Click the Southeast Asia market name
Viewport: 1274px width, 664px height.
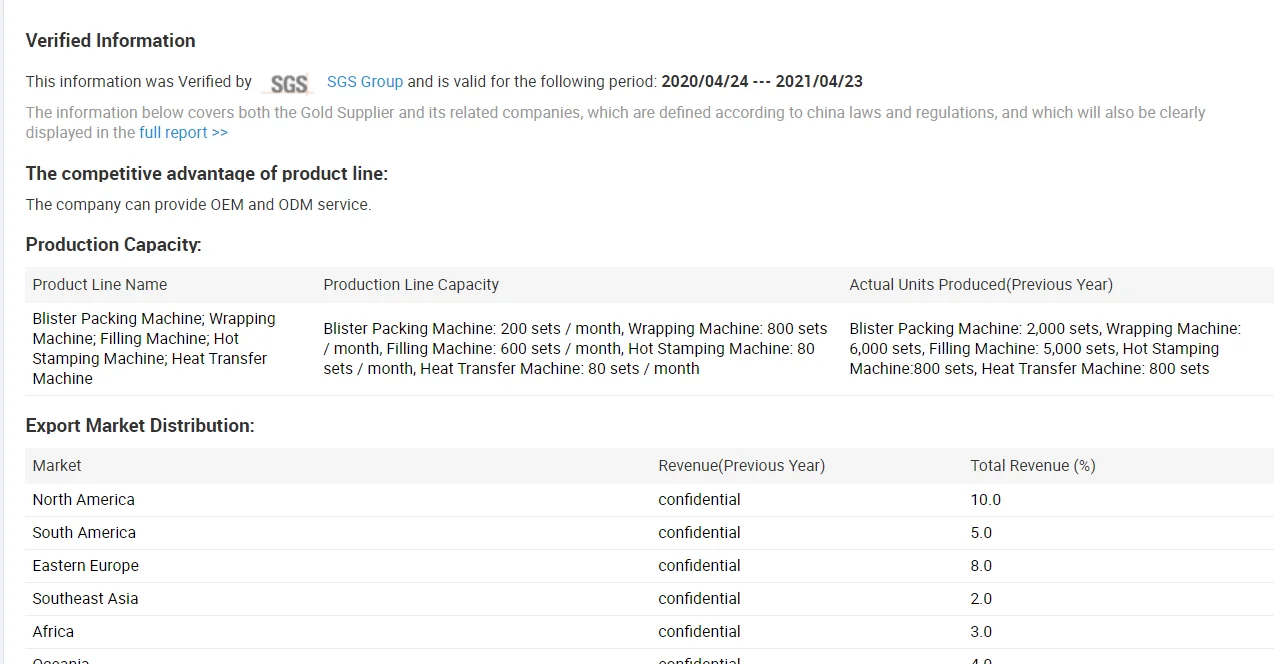tap(85, 599)
